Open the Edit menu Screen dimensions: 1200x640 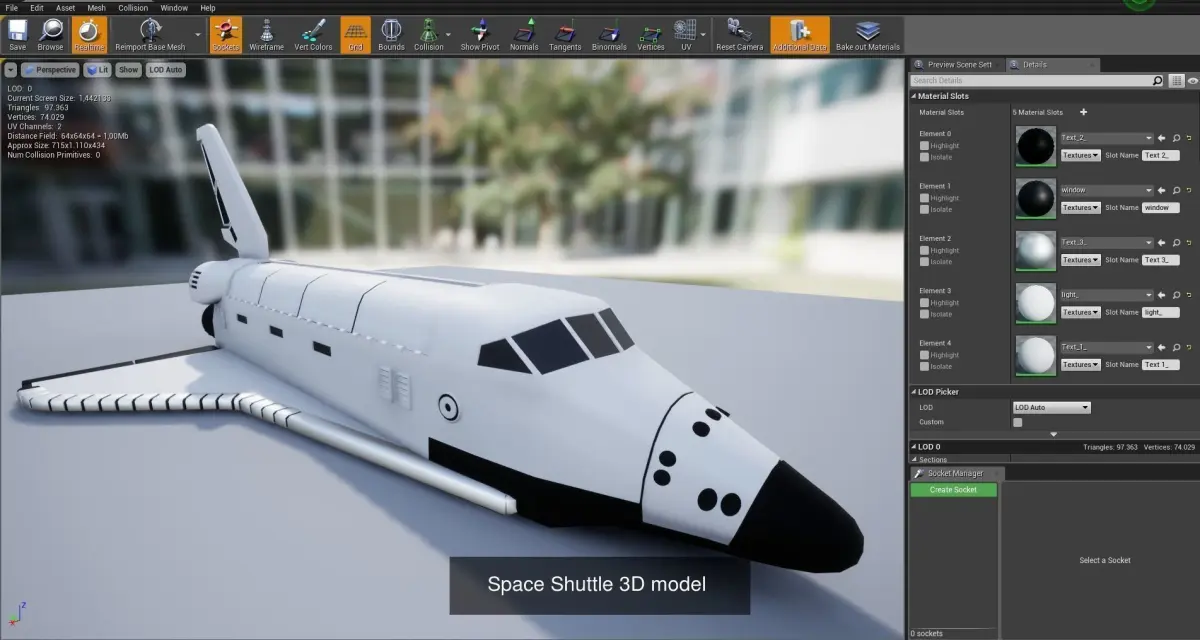(x=37, y=7)
